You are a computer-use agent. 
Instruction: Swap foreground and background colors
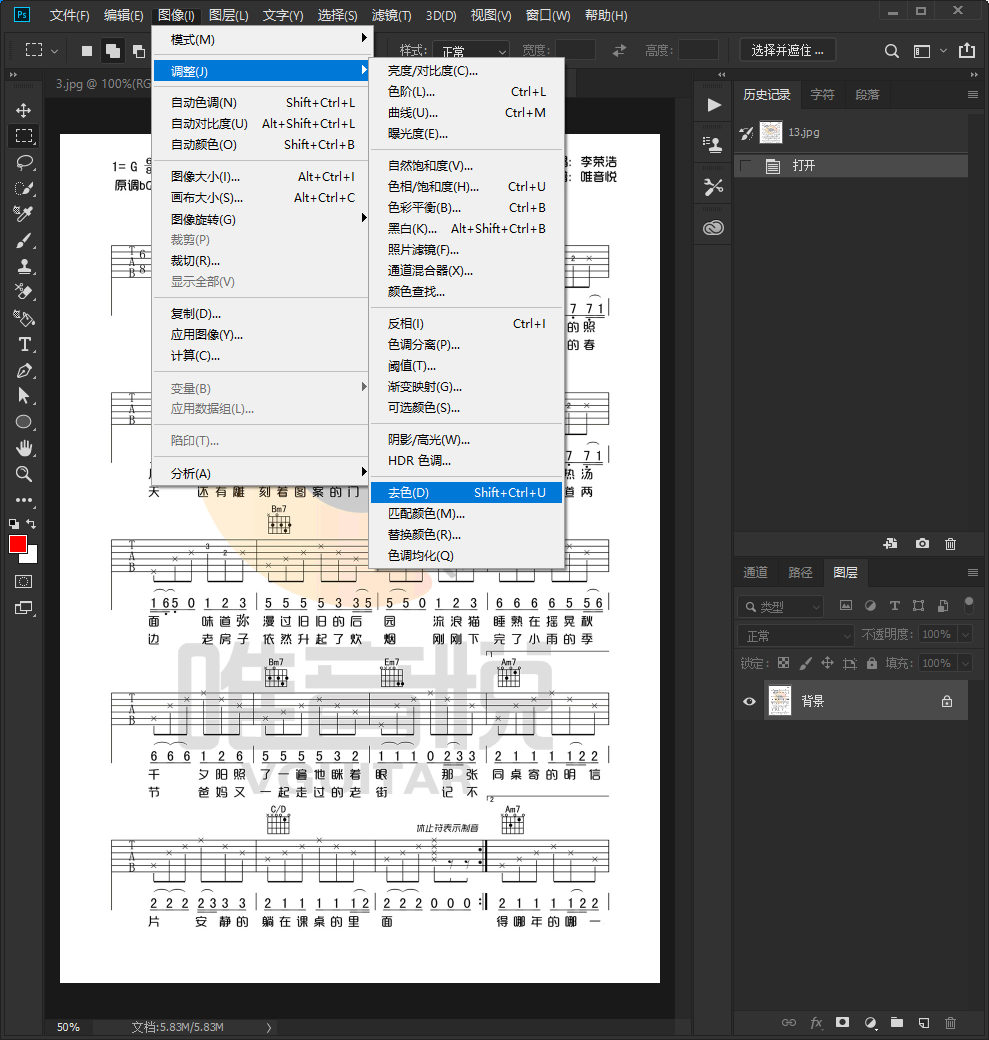[31, 523]
